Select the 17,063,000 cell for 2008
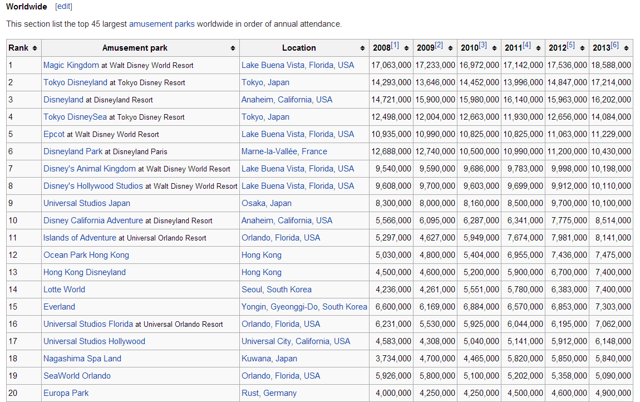 [391, 65]
